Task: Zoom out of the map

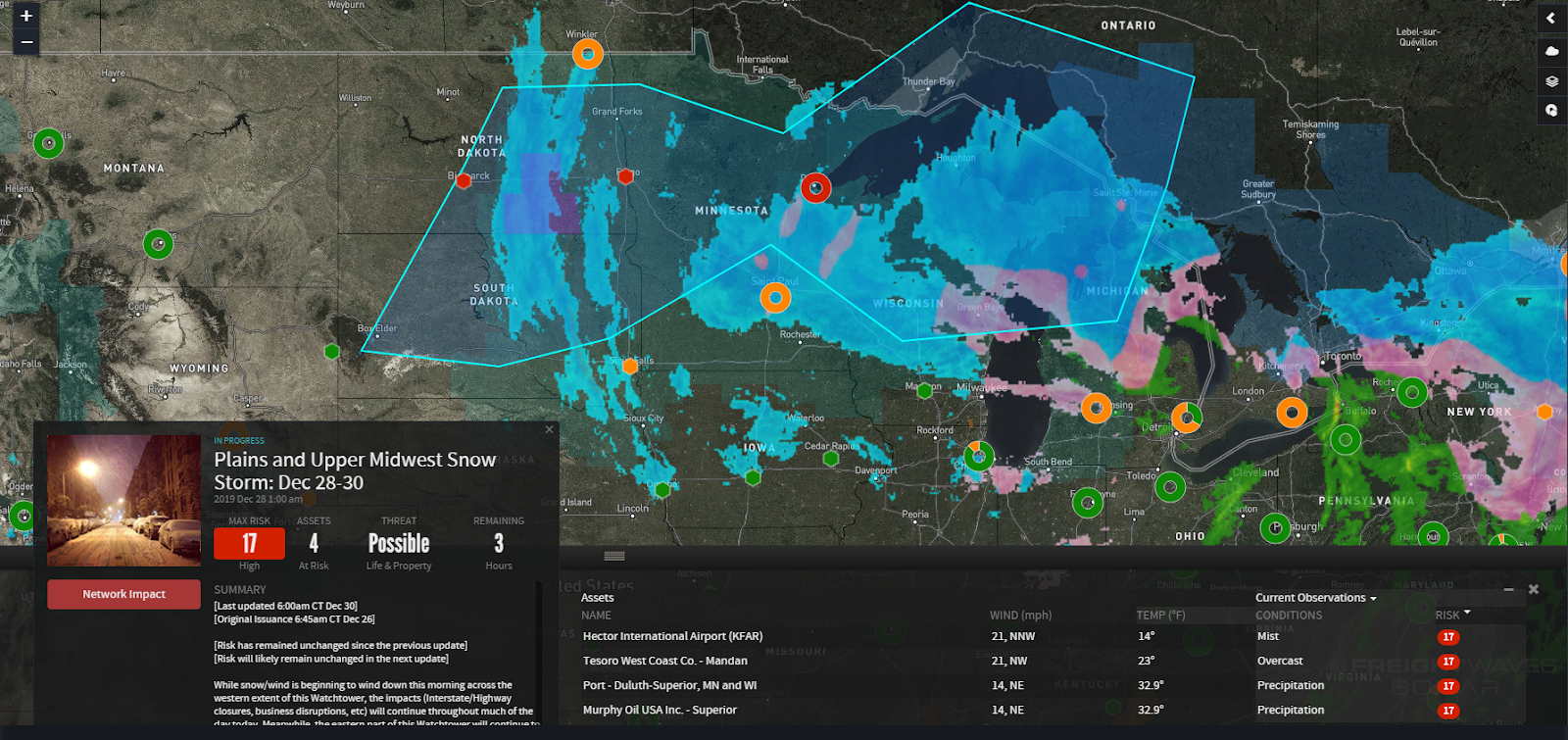Action: tap(26, 42)
